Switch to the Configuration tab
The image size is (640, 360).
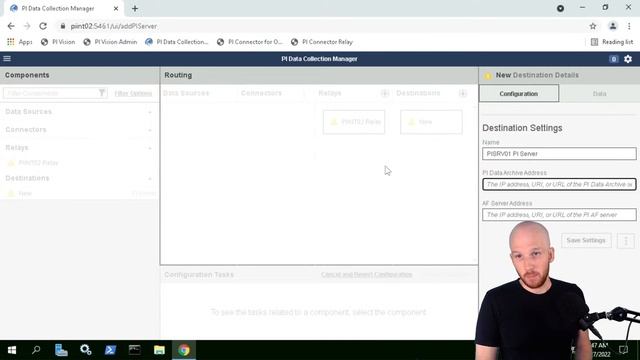(x=519, y=93)
